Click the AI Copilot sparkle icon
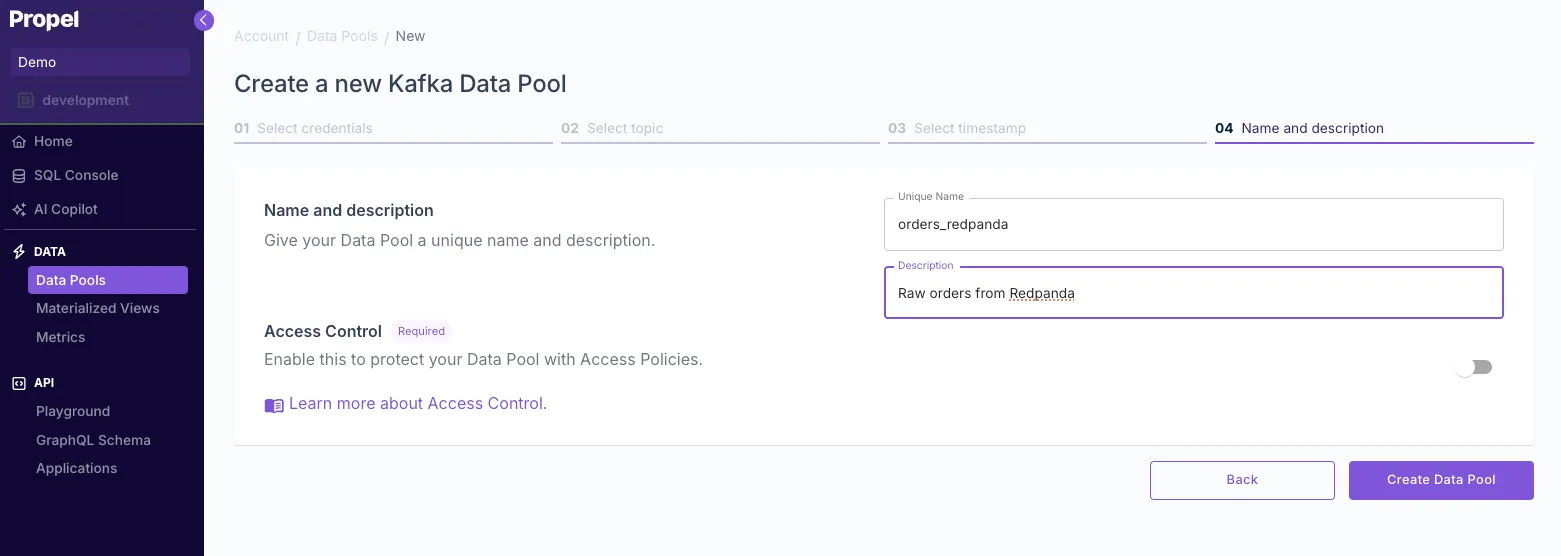 (18, 210)
